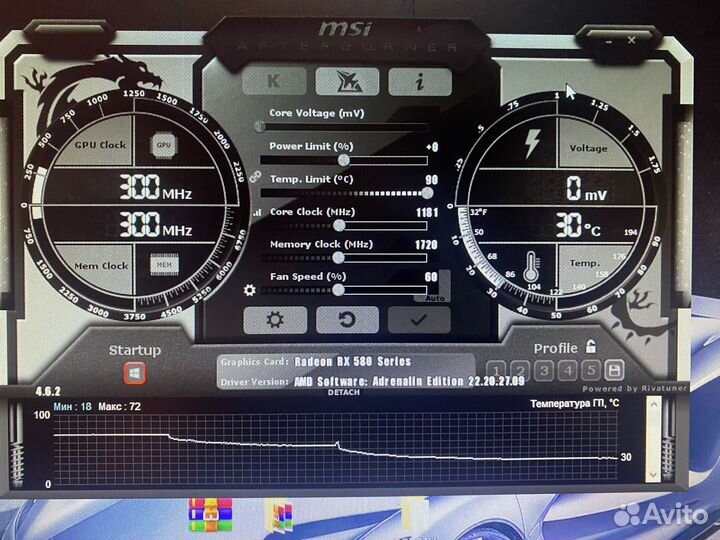
Task: Click the version number 4.6.2
Action: [48, 391]
